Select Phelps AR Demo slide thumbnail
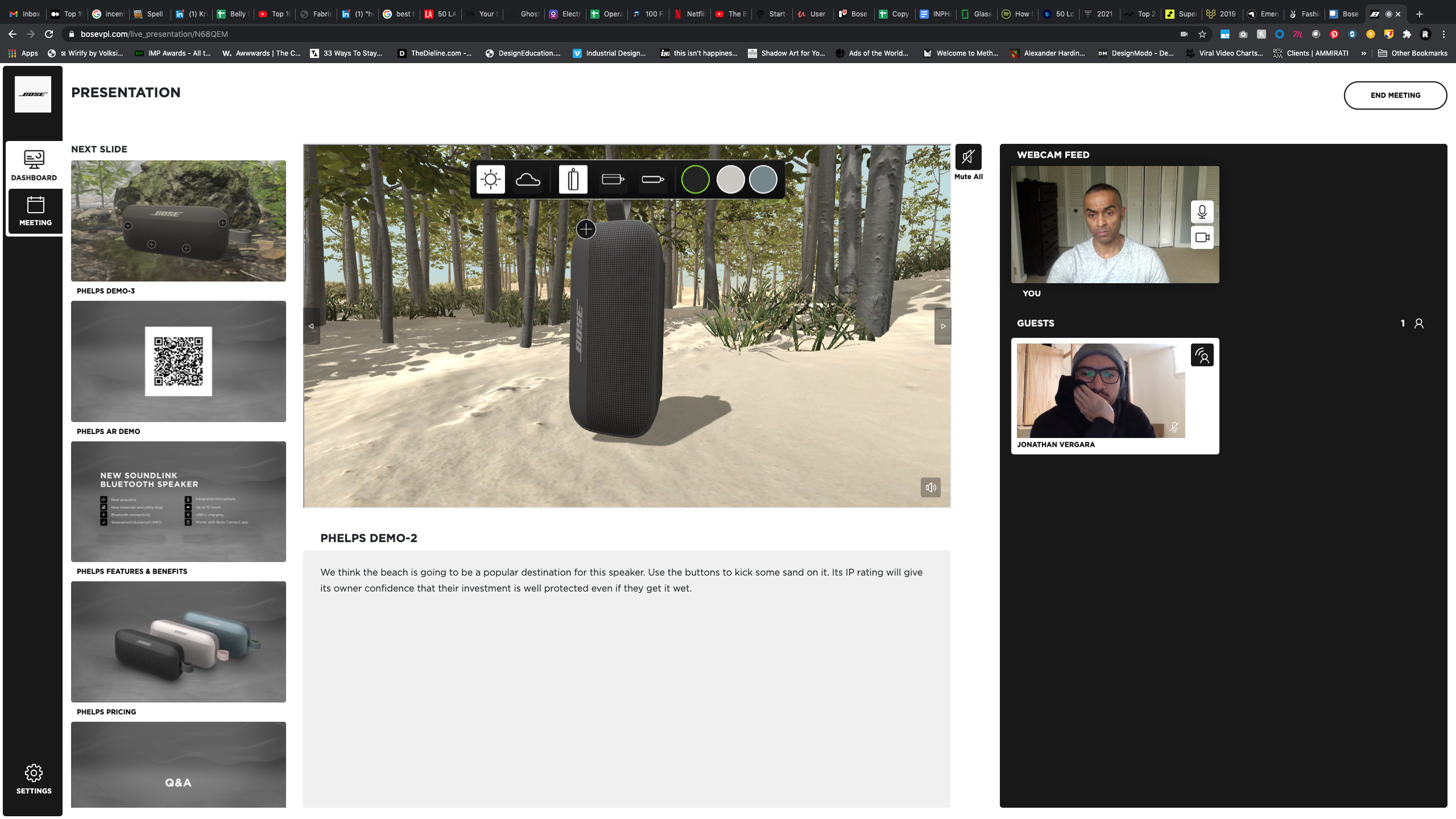1456x819 pixels. (x=178, y=361)
